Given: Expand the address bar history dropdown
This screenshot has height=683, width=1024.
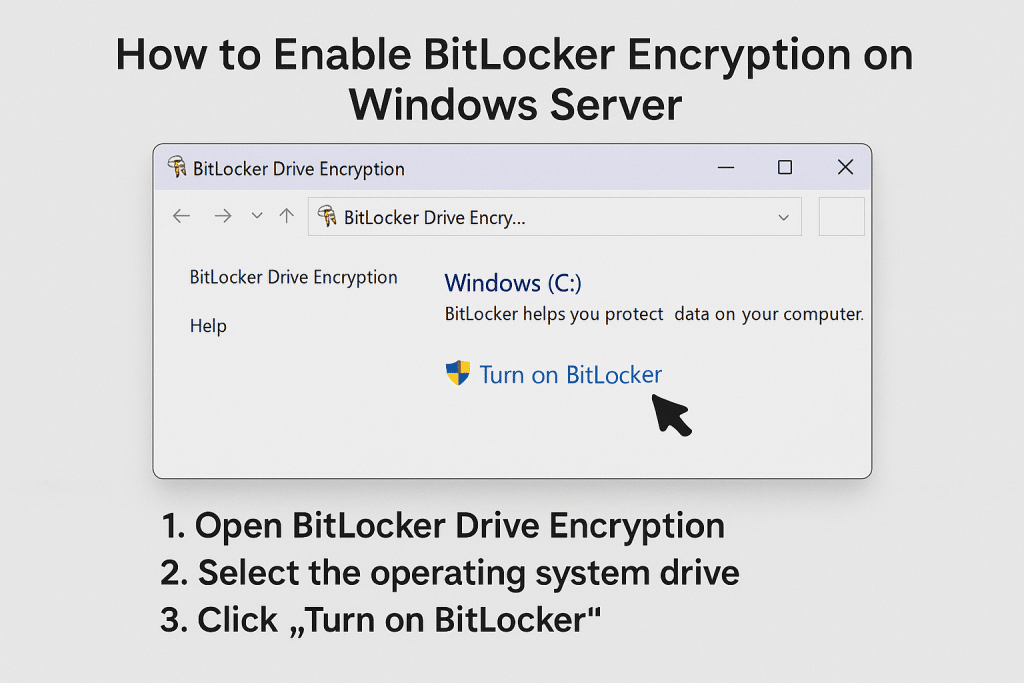Looking at the screenshot, I should click(x=783, y=217).
